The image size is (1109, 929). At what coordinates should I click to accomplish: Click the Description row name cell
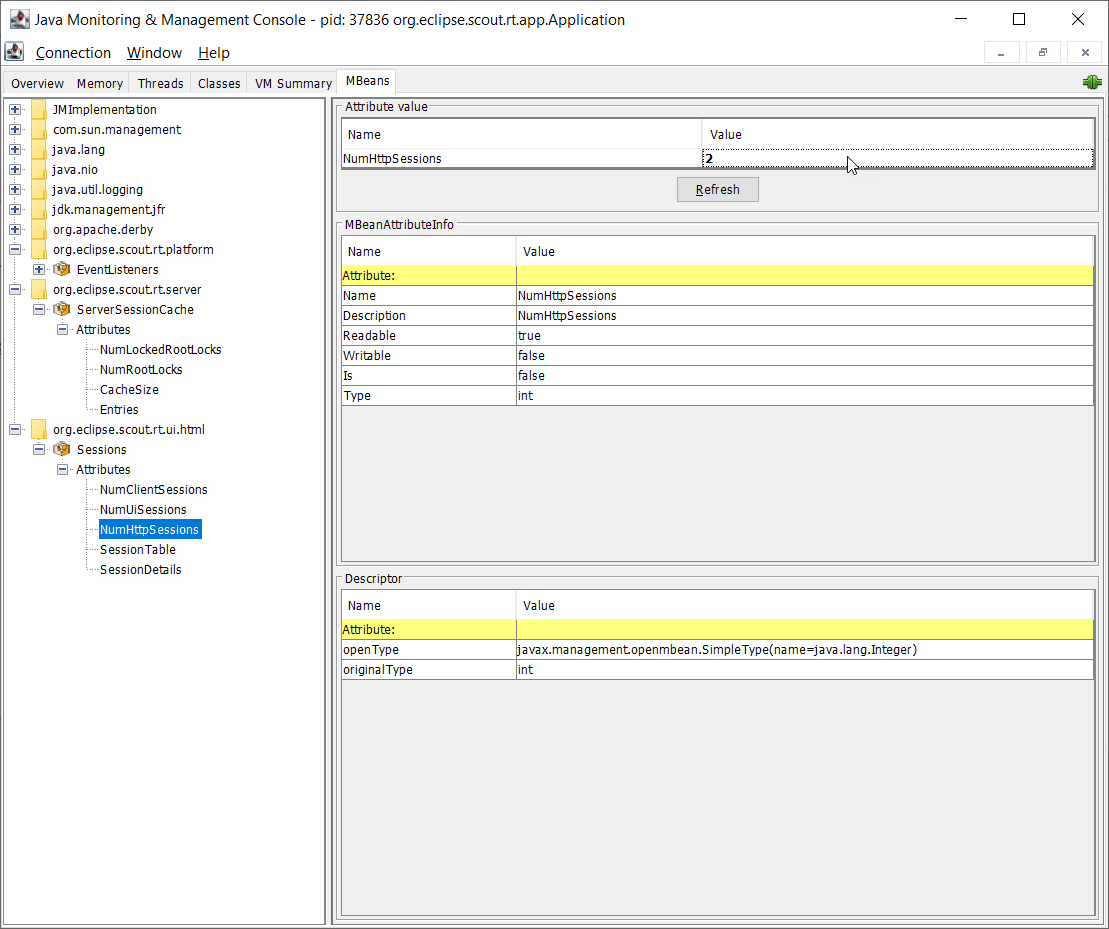[x=429, y=316]
